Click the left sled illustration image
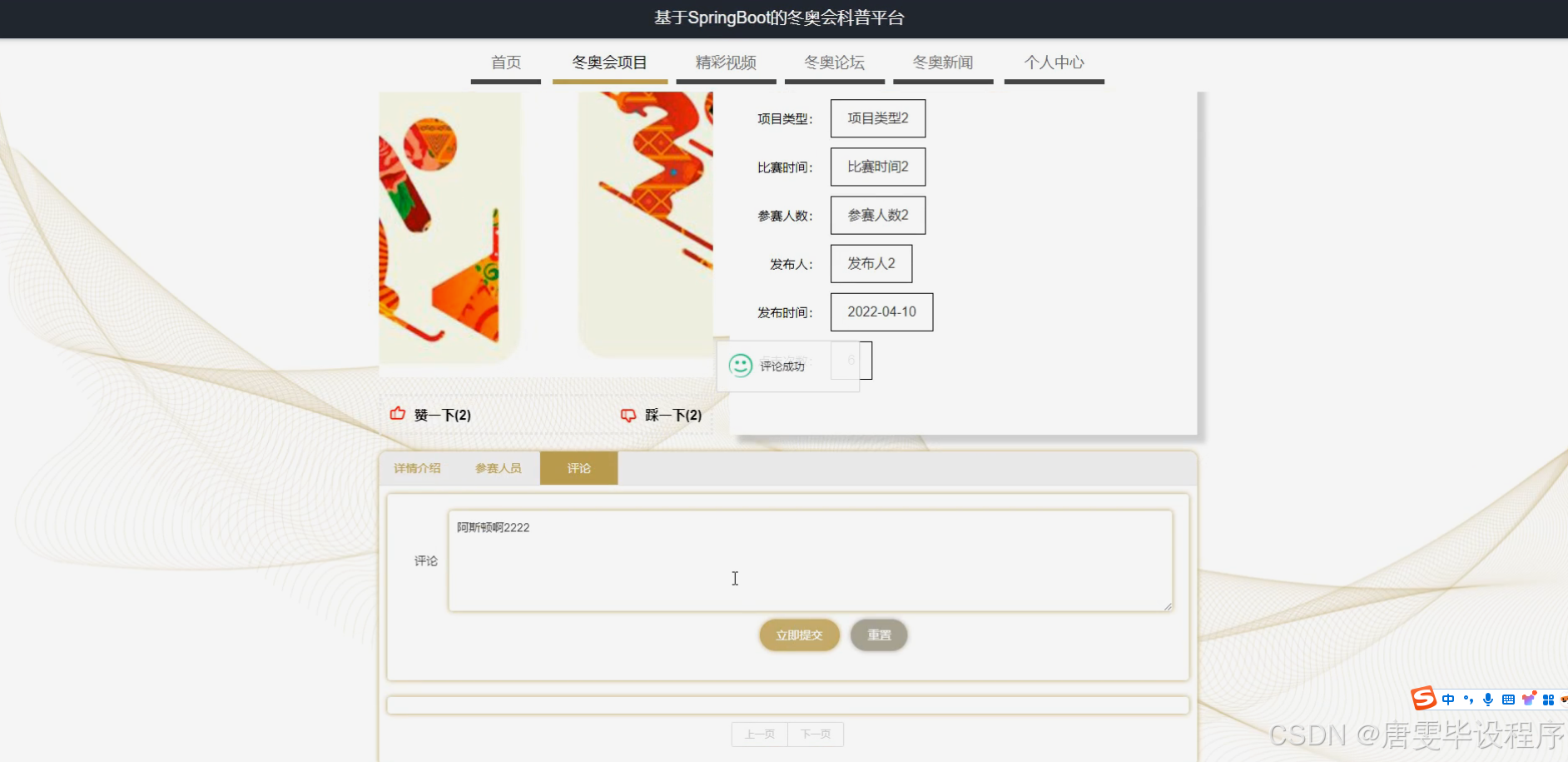1568x762 pixels. pyautogui.click(x=450, y=228)
